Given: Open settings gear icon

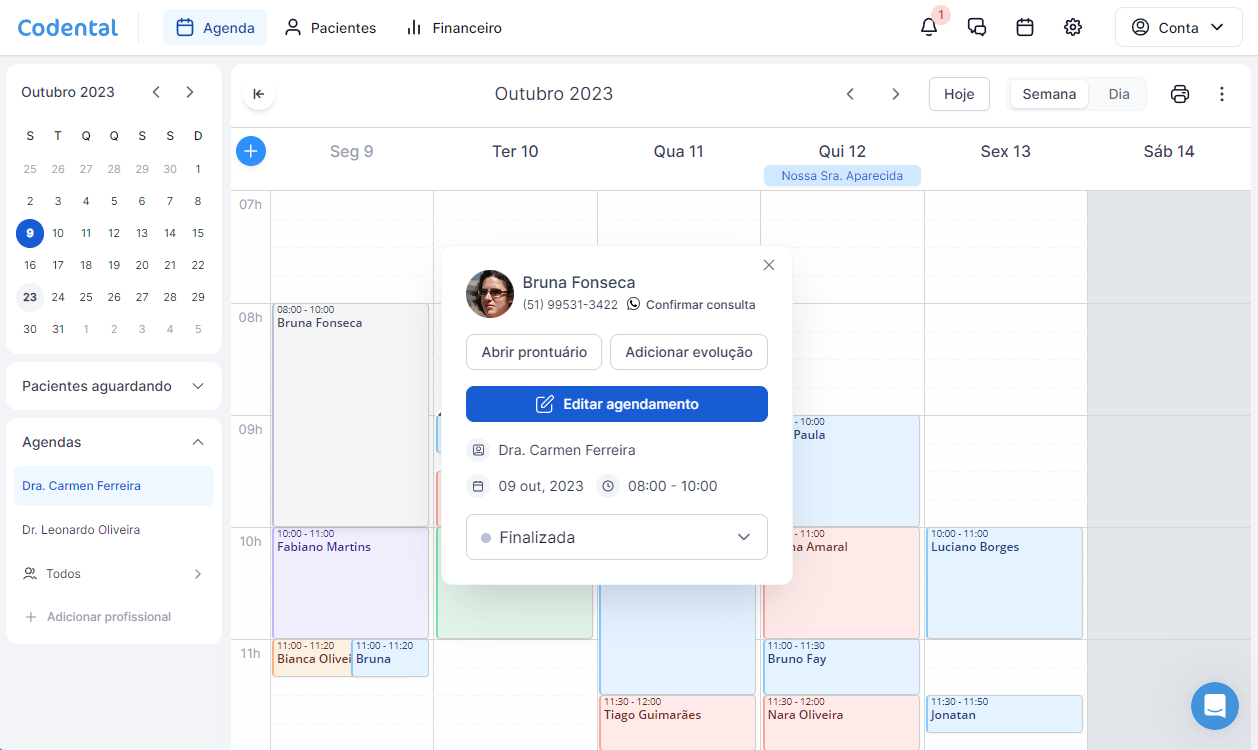Looking at the screenshot, I should (1073, 28).
